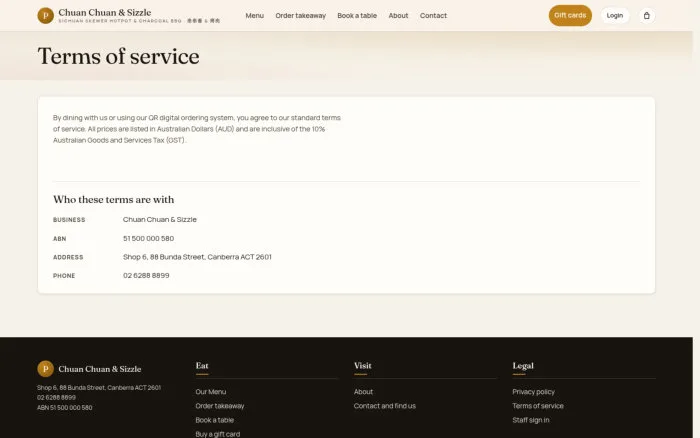Click the Gift cards button

[x=570, y=16]
